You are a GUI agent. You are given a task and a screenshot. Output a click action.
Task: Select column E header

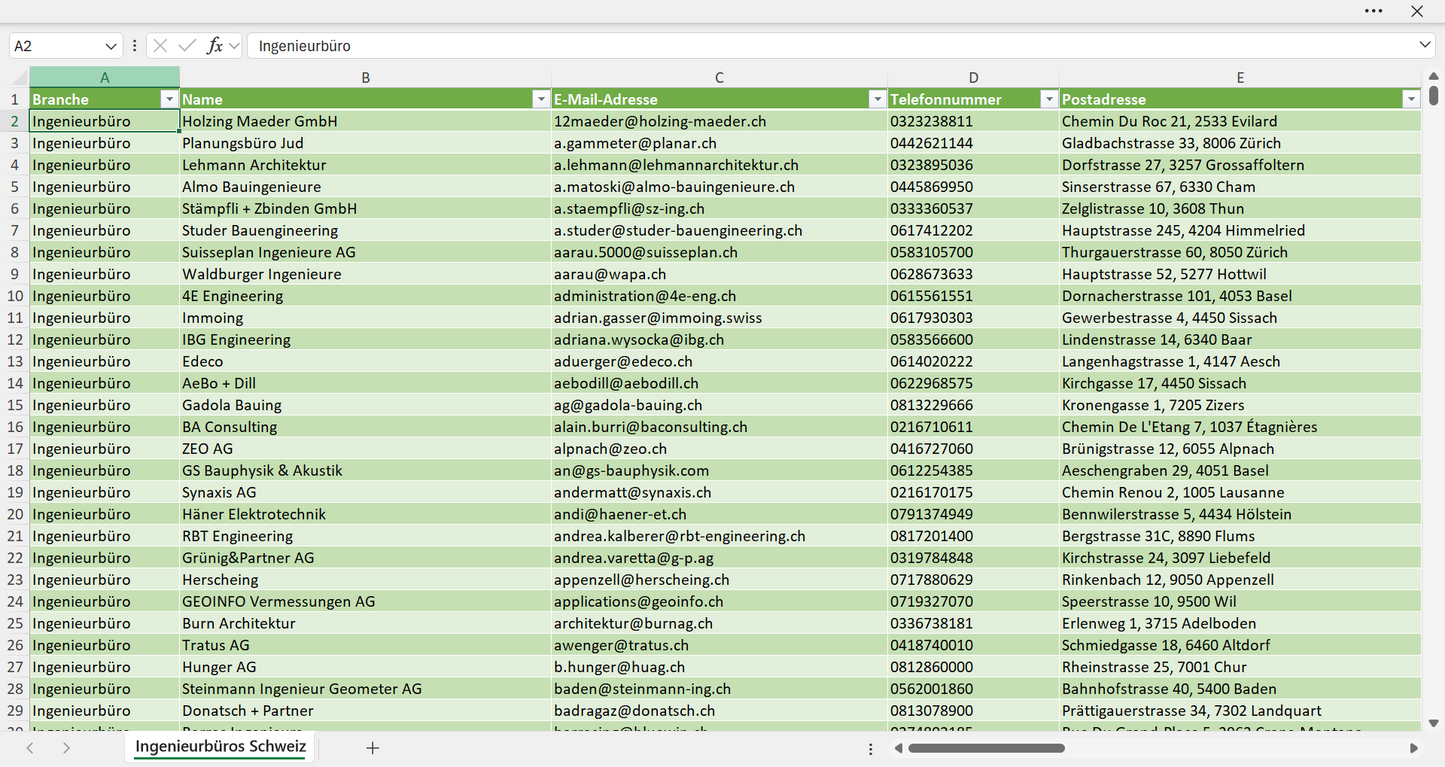[1240, 77]
